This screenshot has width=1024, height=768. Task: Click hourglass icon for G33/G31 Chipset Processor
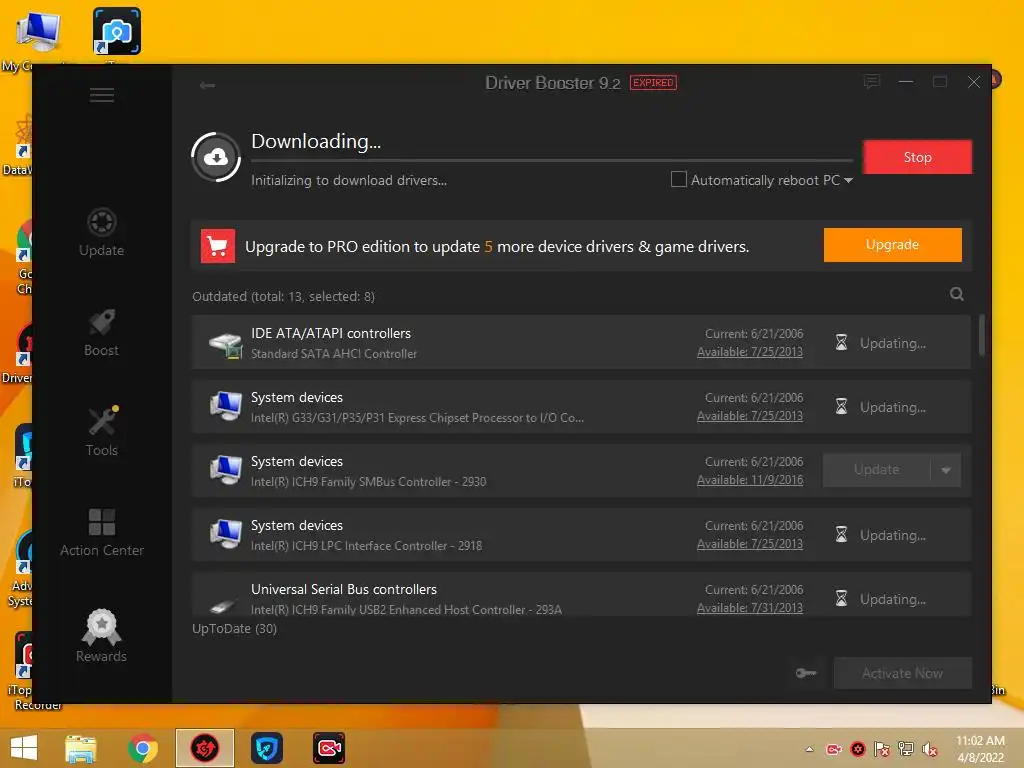[x=841, y=407]
